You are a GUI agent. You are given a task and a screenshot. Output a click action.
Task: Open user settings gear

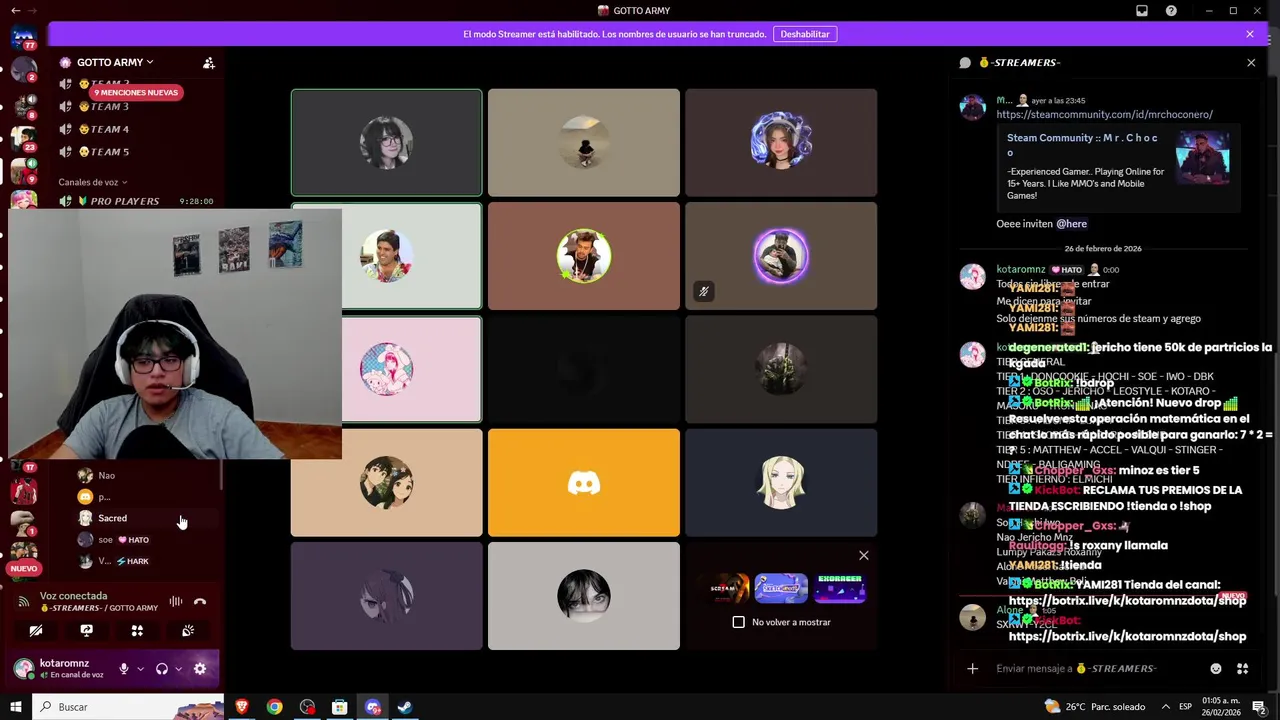pyautogui.click(x=200, y=669)
